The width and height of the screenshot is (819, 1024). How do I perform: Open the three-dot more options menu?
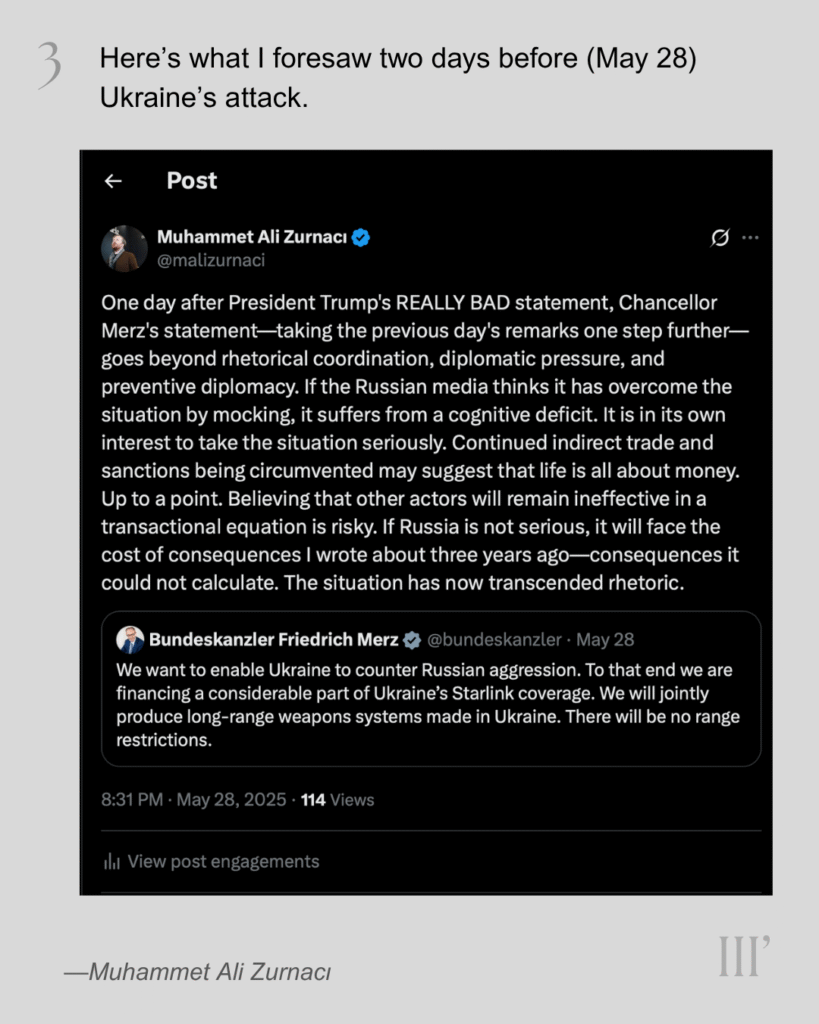750,238
